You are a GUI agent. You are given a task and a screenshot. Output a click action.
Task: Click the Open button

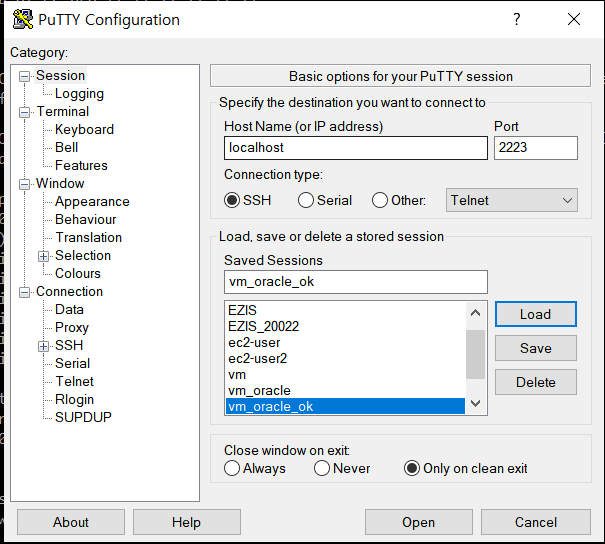419,522
